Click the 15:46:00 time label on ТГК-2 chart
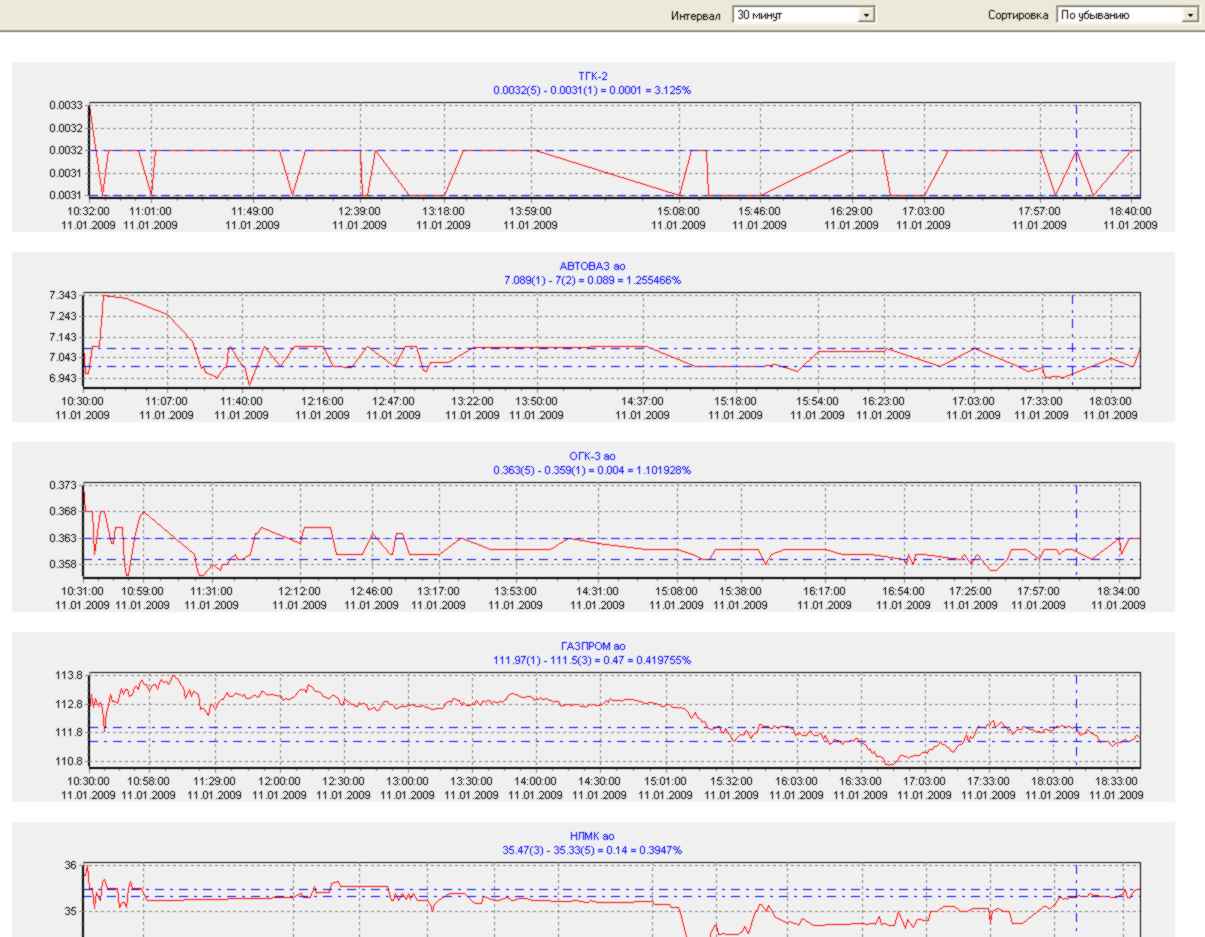Viewport: 1205px width, 937px height. pos(760,211)
